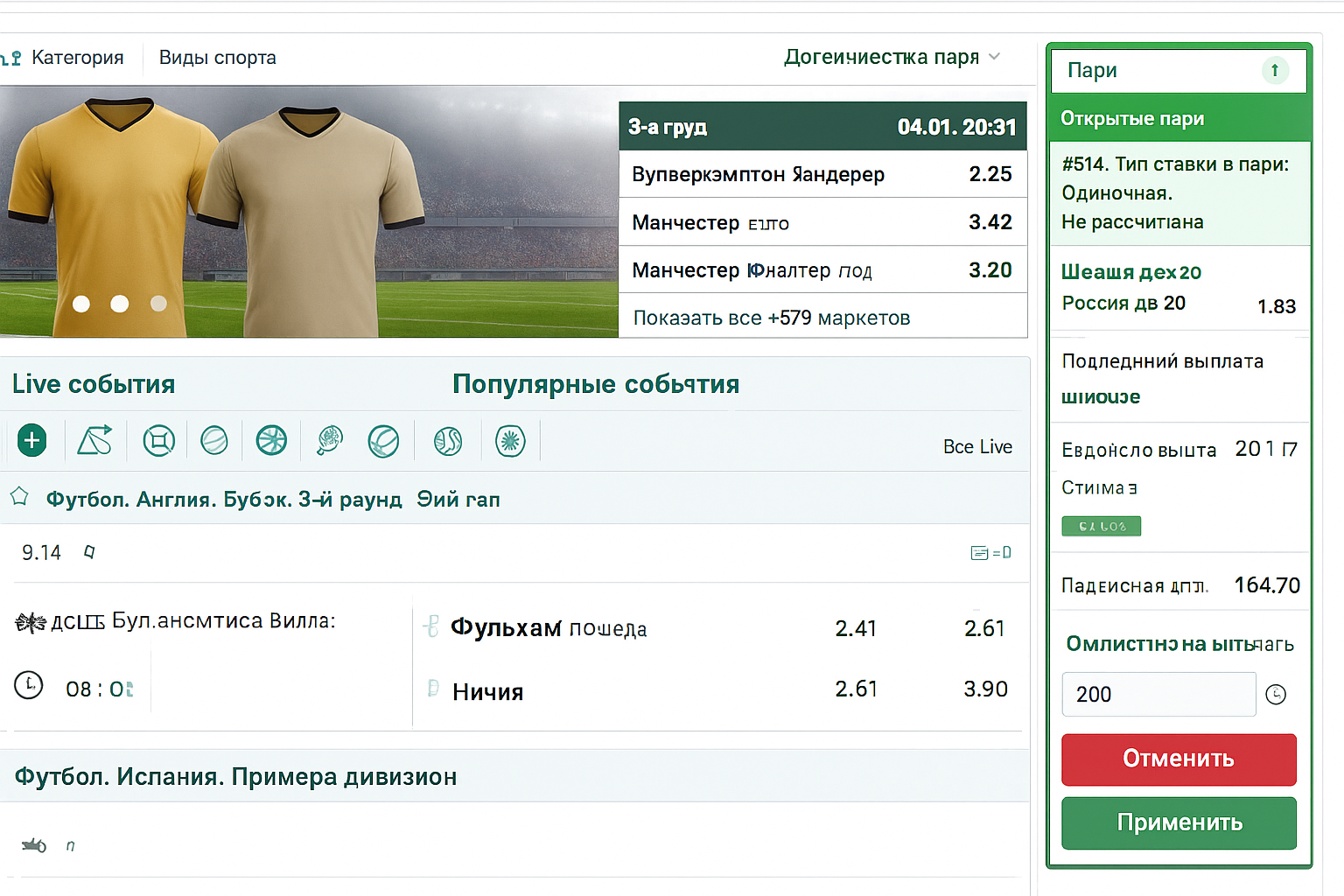1344x896 pixels.
Task: Toggle favorite star for Футбол. Англия league
Action: pos(19,497)
